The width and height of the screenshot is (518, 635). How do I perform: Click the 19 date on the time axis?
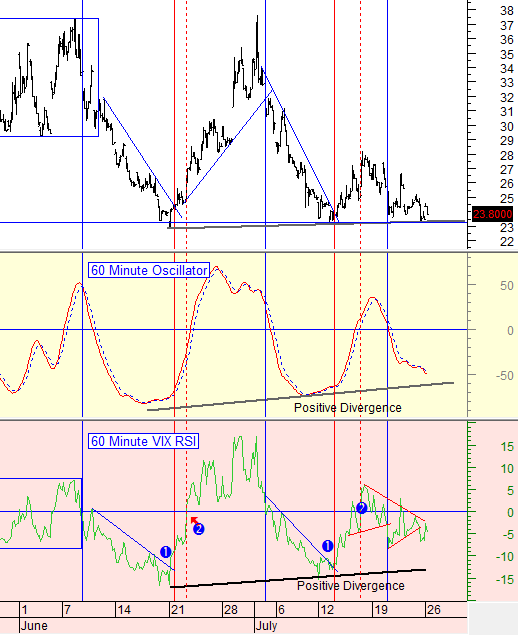tap(381, 609)
